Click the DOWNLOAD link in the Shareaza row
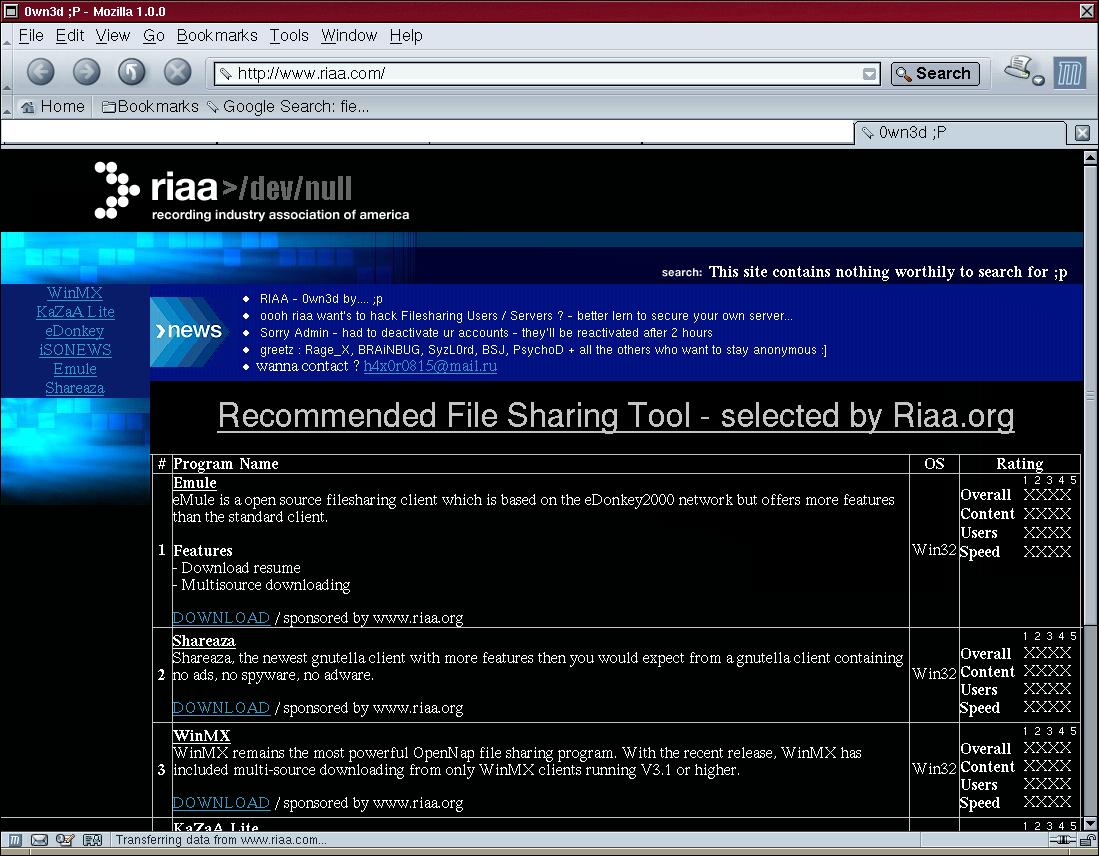Viewport: 1099px width, 856px height. point(221,708)
